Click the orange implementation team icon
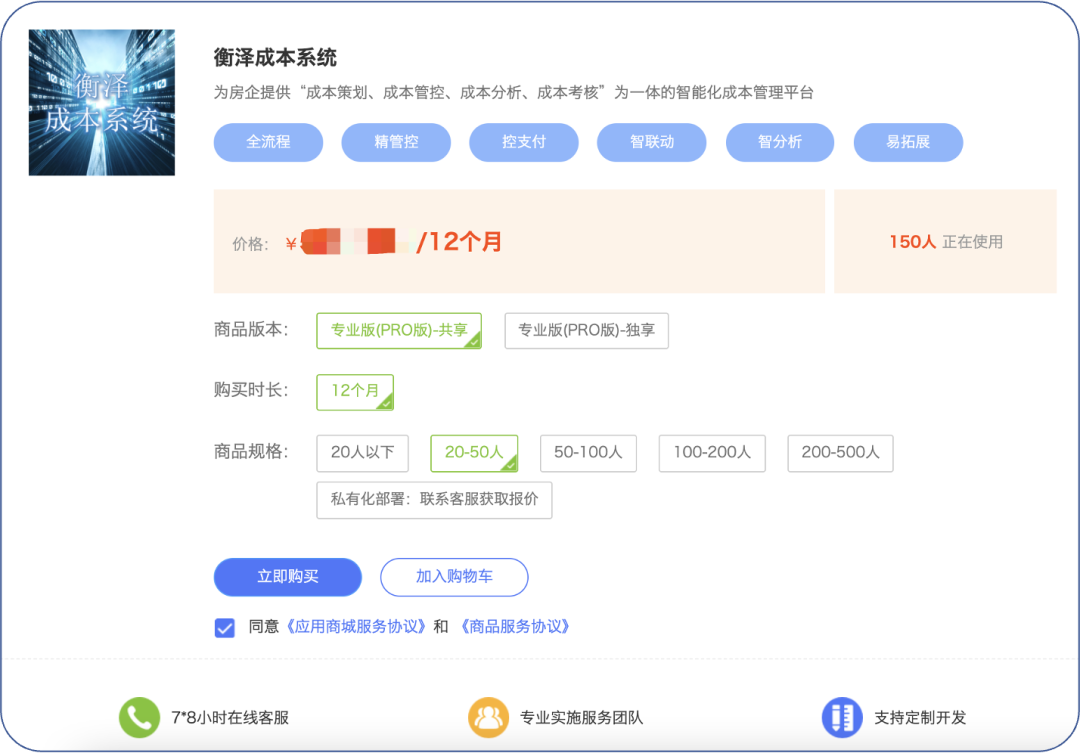Viewport: 1080px width, 753px height. pyautogui.click(x=488, y=717)
